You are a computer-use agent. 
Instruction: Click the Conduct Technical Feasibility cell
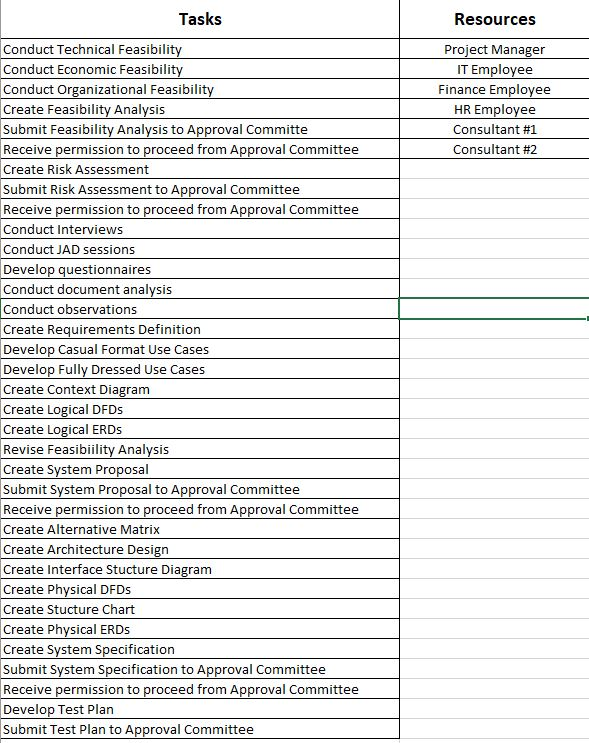point(200,49)
